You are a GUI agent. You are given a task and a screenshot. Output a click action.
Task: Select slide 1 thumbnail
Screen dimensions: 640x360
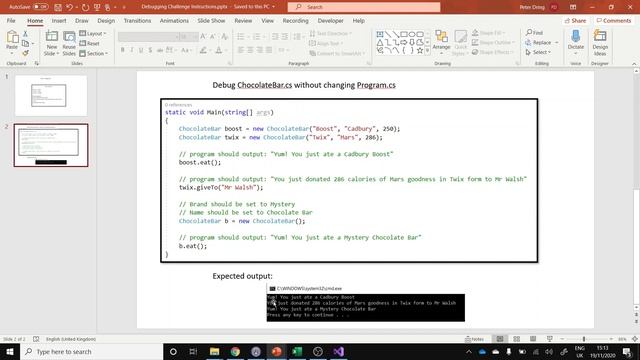(x=51, y=96)
